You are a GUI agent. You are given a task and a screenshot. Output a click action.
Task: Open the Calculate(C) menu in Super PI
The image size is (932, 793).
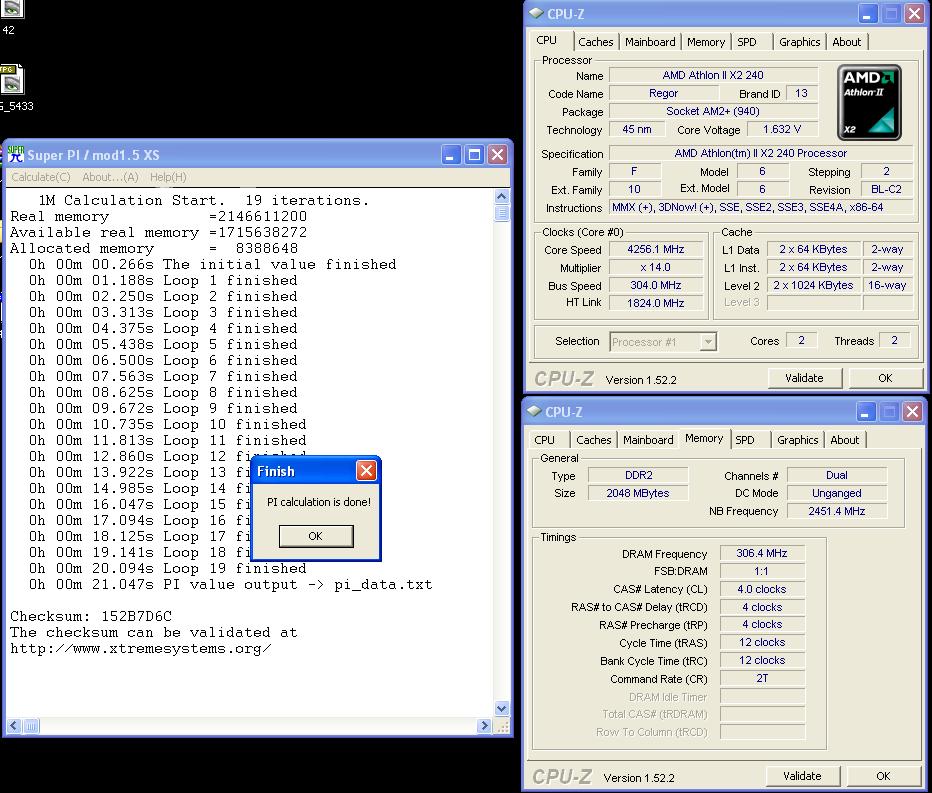40,177
